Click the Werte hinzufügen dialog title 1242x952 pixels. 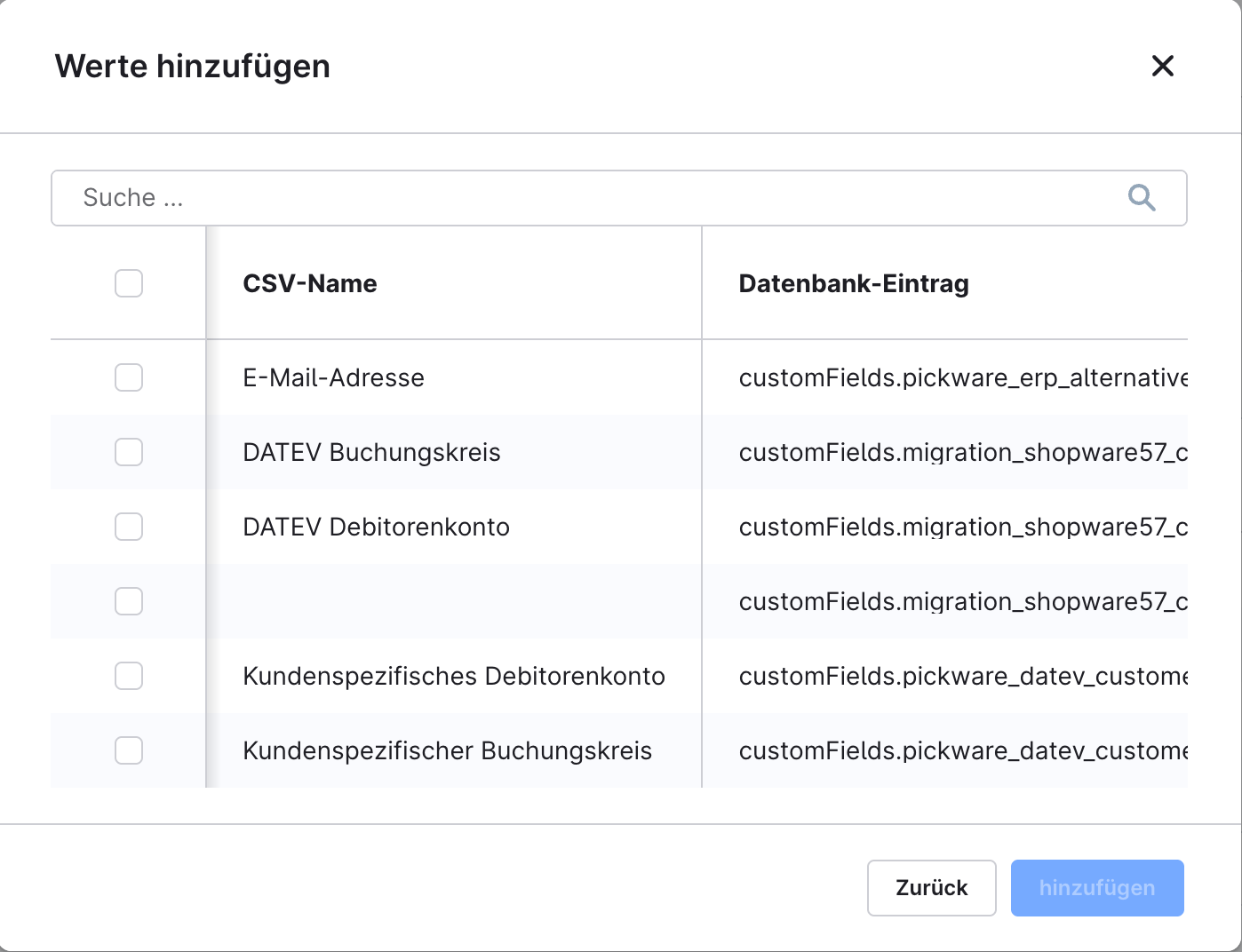(193, 66)
